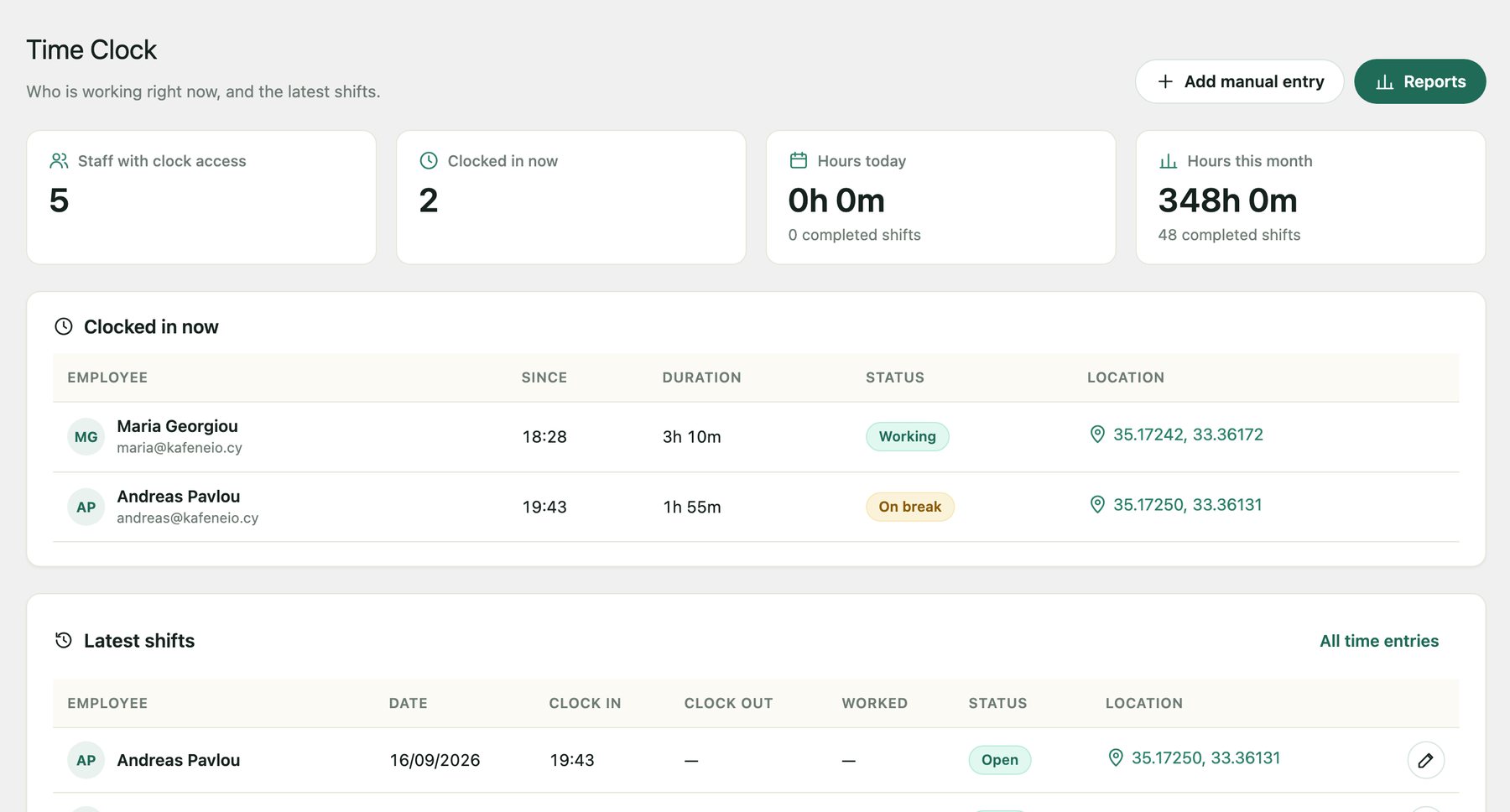Image resolution: width=1510 pixels, height=812 pixels.
Task: Open Andreas Pavlou's location link in Clocked in now
Action: (1187, 505)
